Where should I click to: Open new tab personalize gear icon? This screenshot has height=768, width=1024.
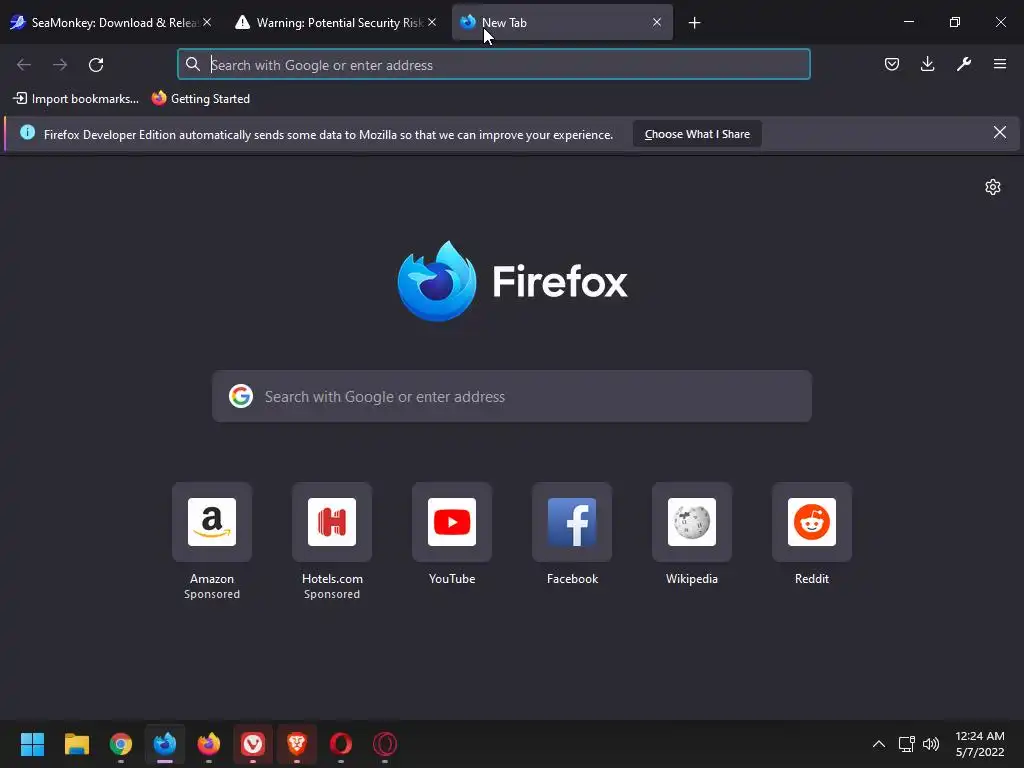coord(993,187)
